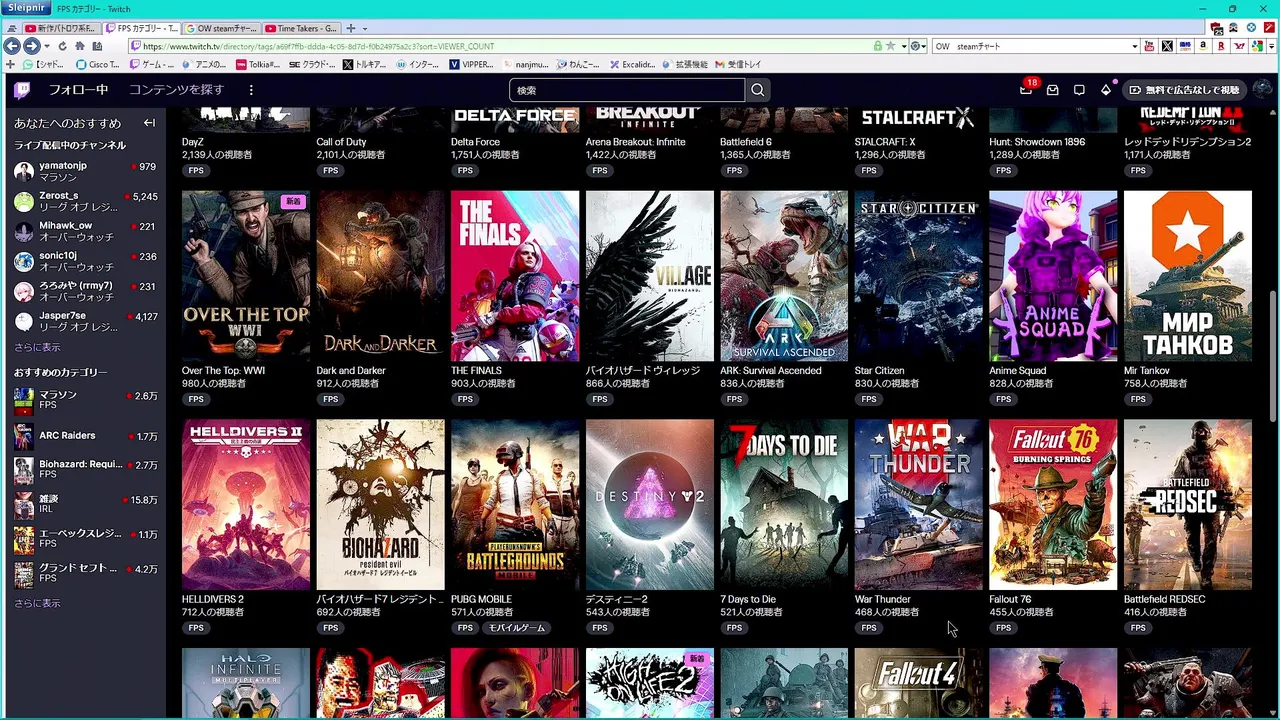Open the Twitch home logo
The image size is (1280, 720).
[x=22, y=90]
